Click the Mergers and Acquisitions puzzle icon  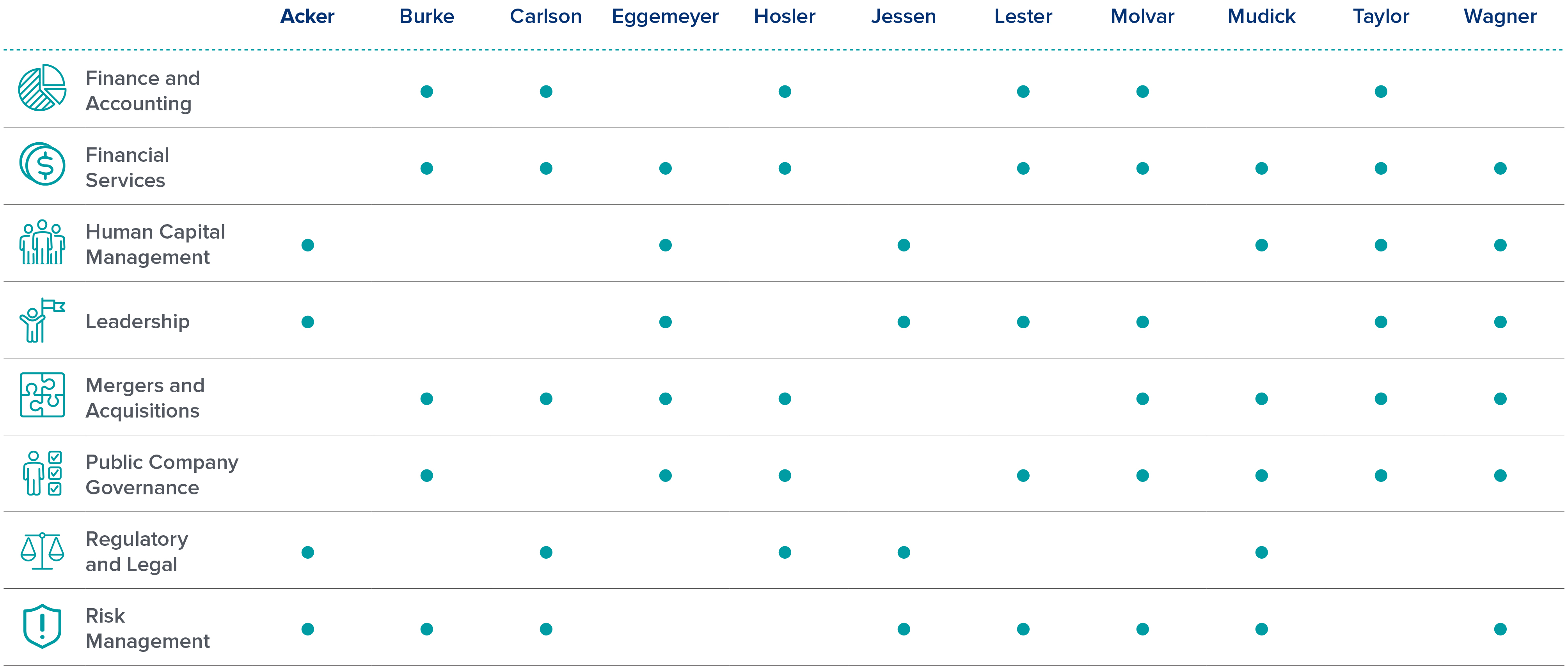42,395
